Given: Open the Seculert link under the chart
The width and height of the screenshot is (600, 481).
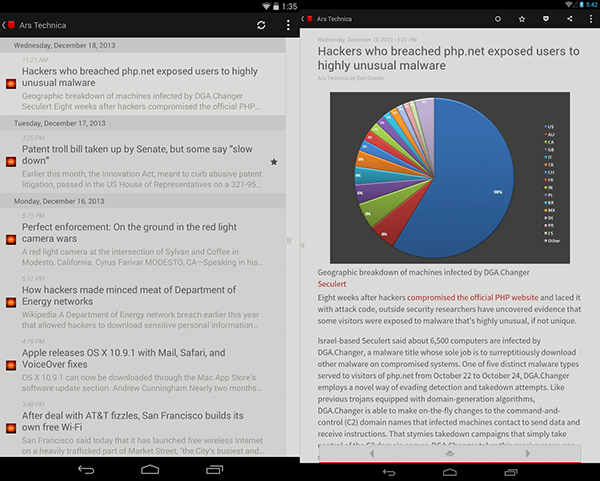Looking at the screenshot, I should (x=332, y=284).
